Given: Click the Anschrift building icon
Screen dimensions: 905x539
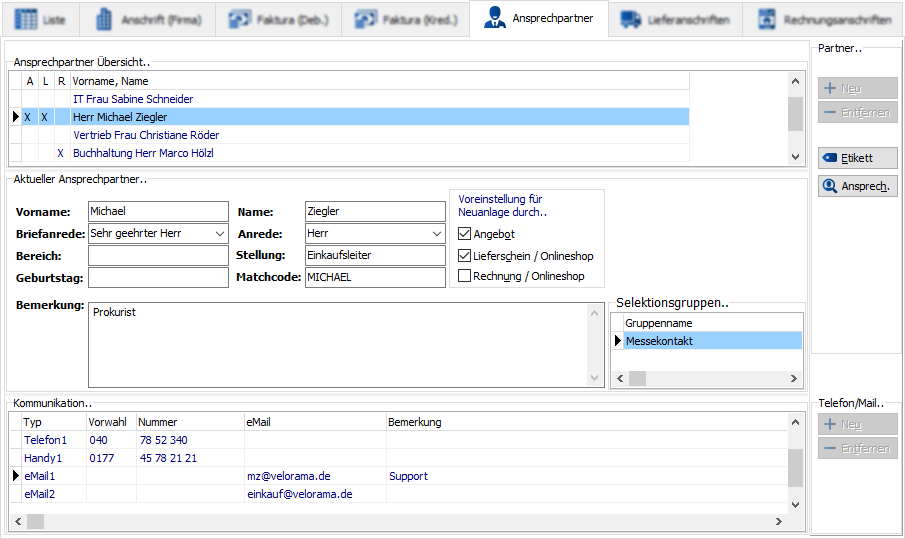Looking at the screenshot, I should pos(104,19).
